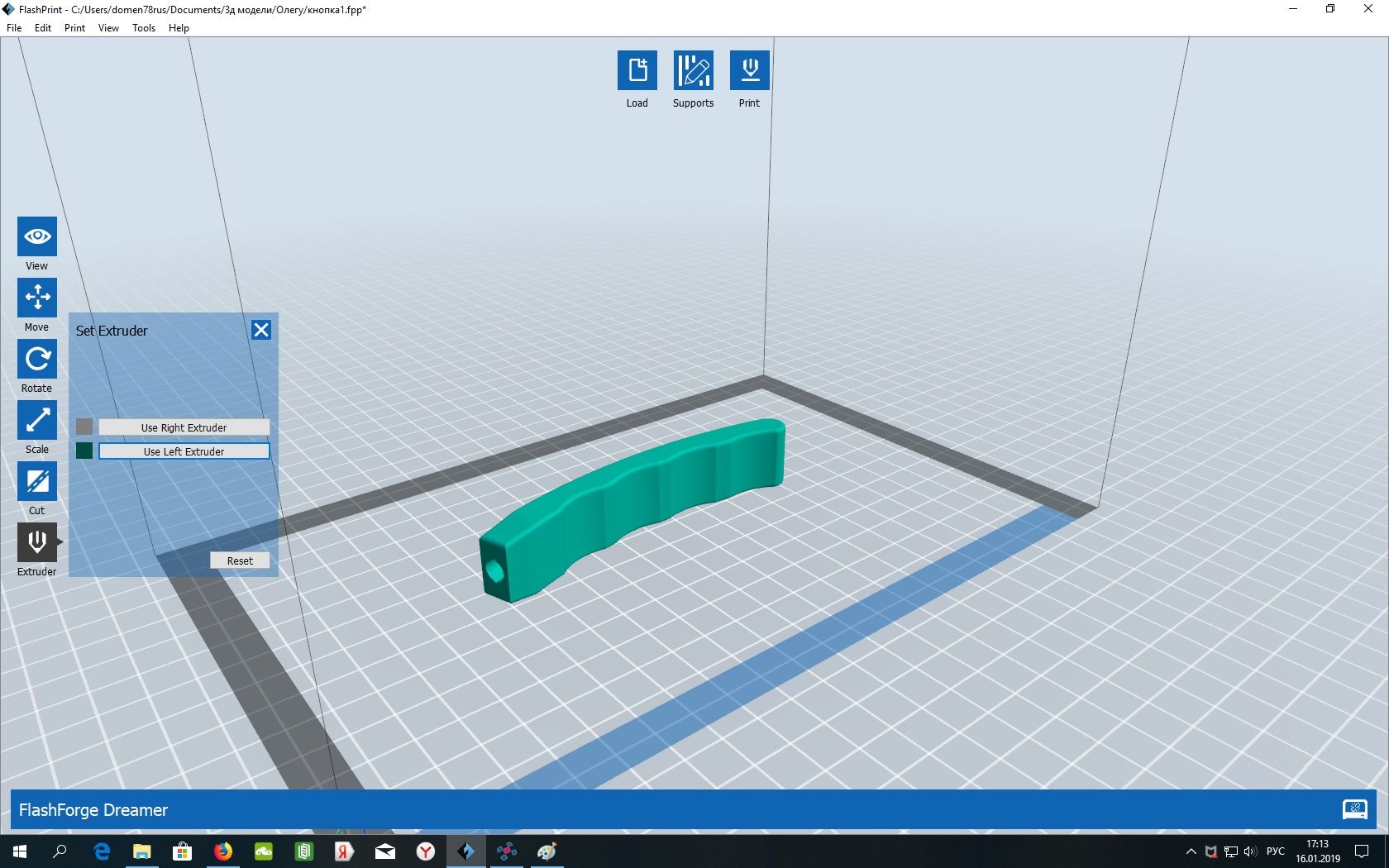The image size is (1389, 868).
Task: Open the Tools menu
Action: pyautogui.click(x=144, y=28)
